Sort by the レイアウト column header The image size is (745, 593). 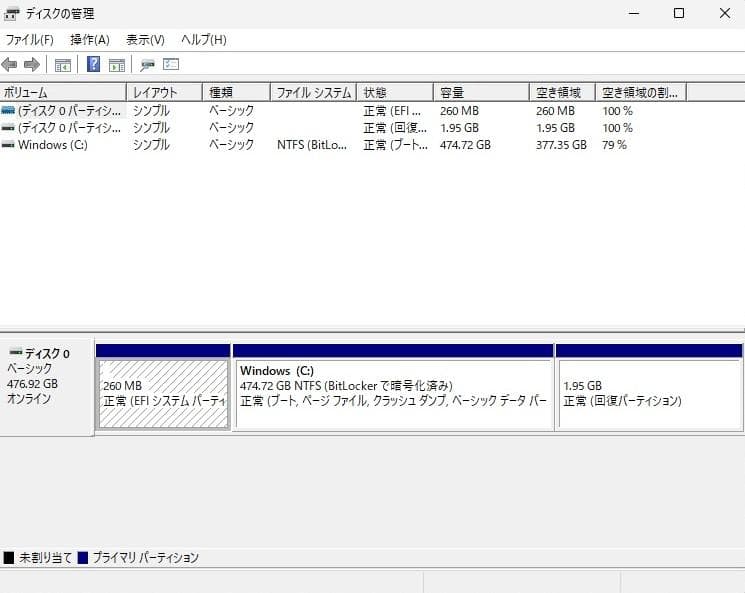tap(164, 92)
